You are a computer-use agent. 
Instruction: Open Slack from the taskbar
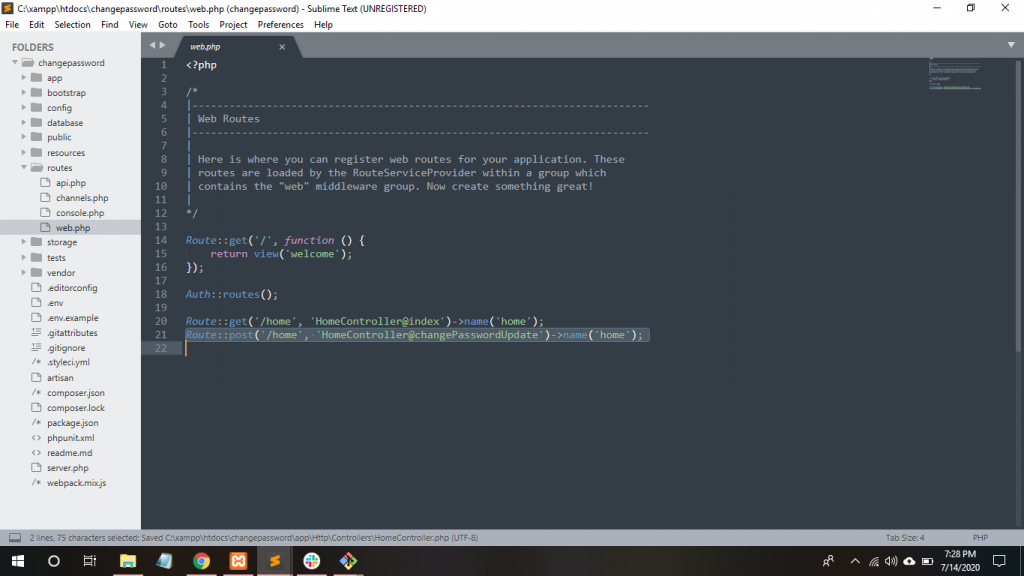click(311, 561)
